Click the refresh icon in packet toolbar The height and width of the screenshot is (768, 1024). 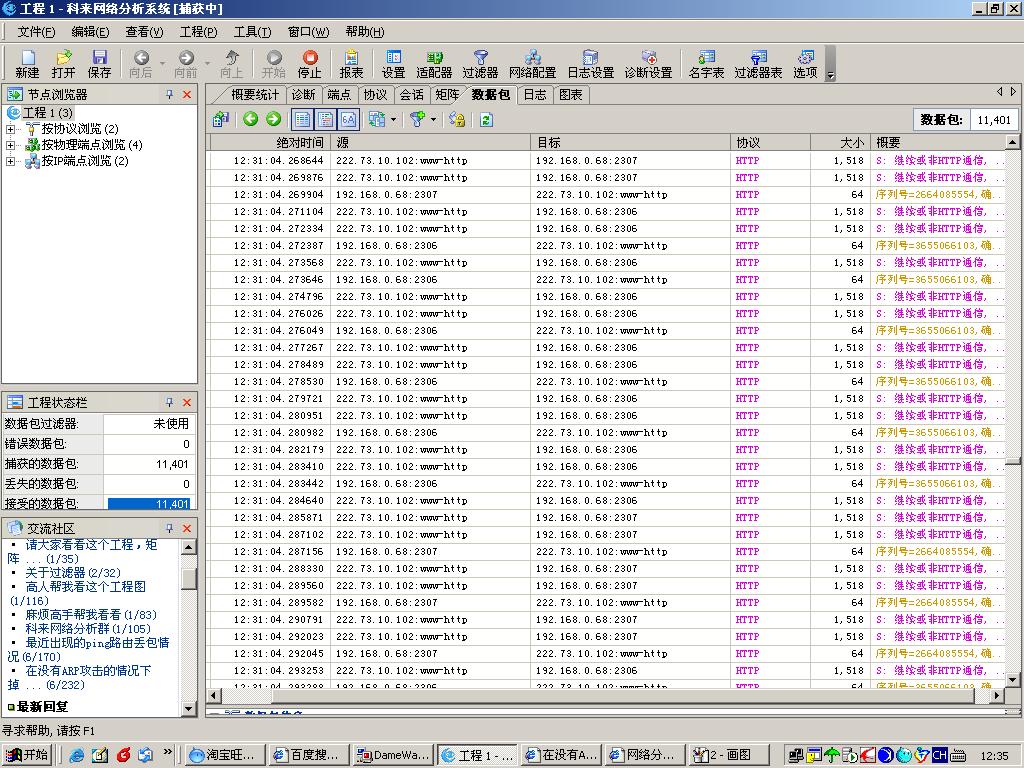(486, 120)
